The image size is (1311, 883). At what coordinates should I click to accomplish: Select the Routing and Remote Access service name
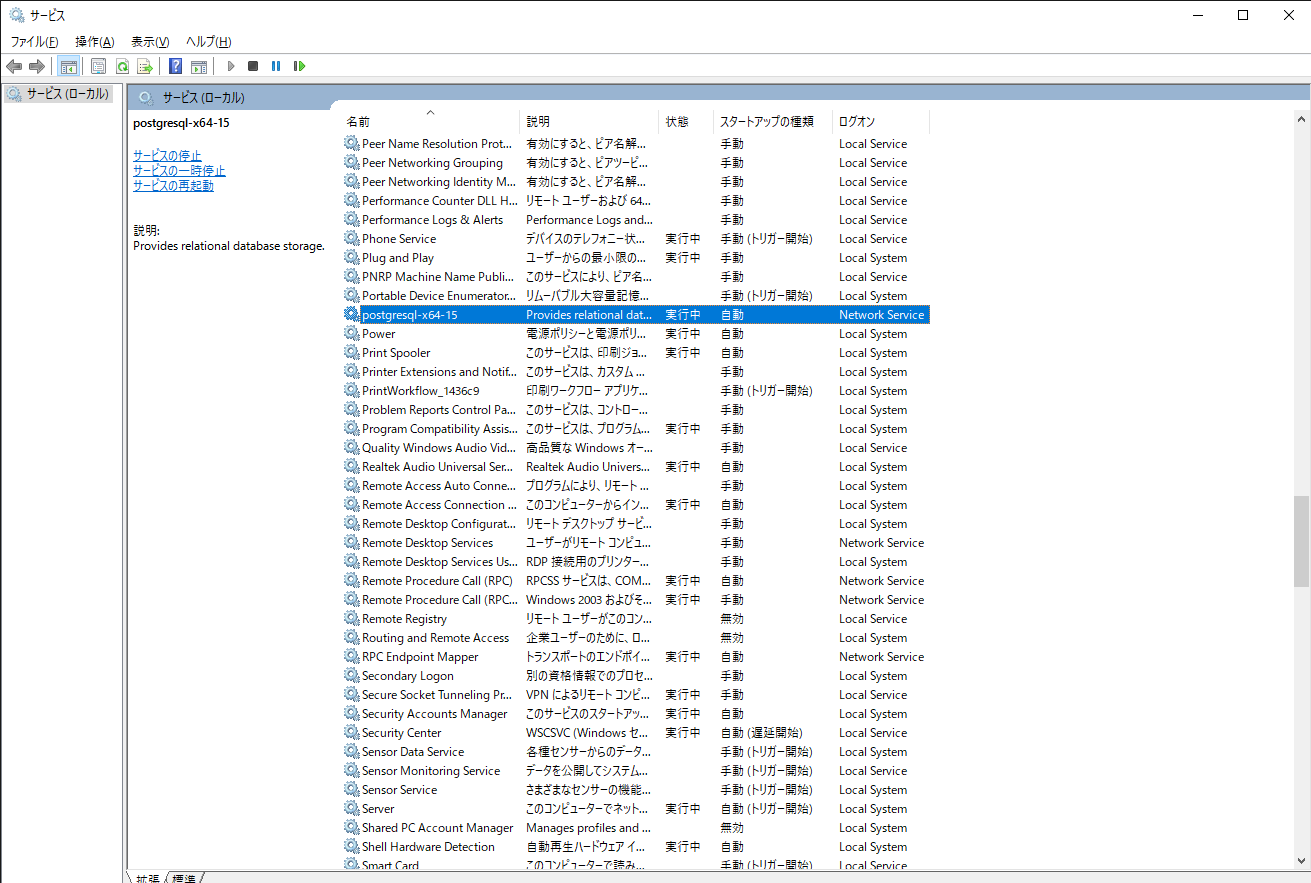[436, 637]
